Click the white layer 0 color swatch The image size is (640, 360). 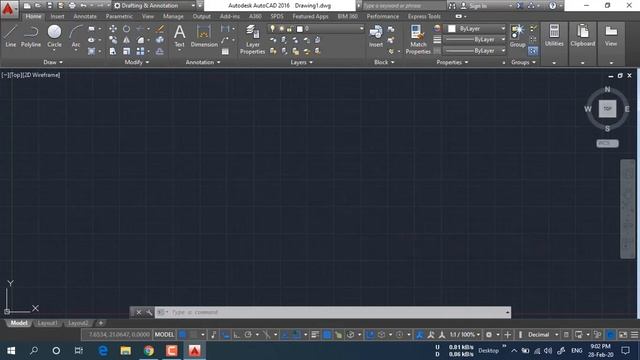[300, 29]
